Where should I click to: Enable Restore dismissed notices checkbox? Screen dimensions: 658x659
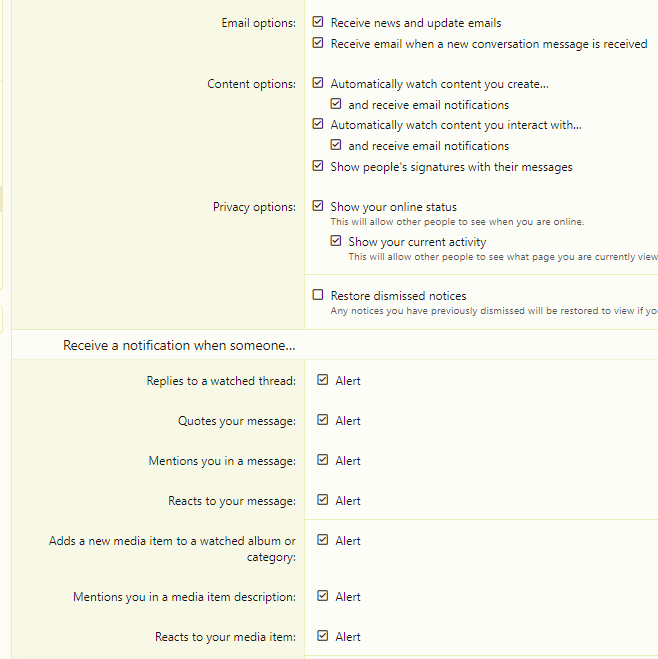318,295
